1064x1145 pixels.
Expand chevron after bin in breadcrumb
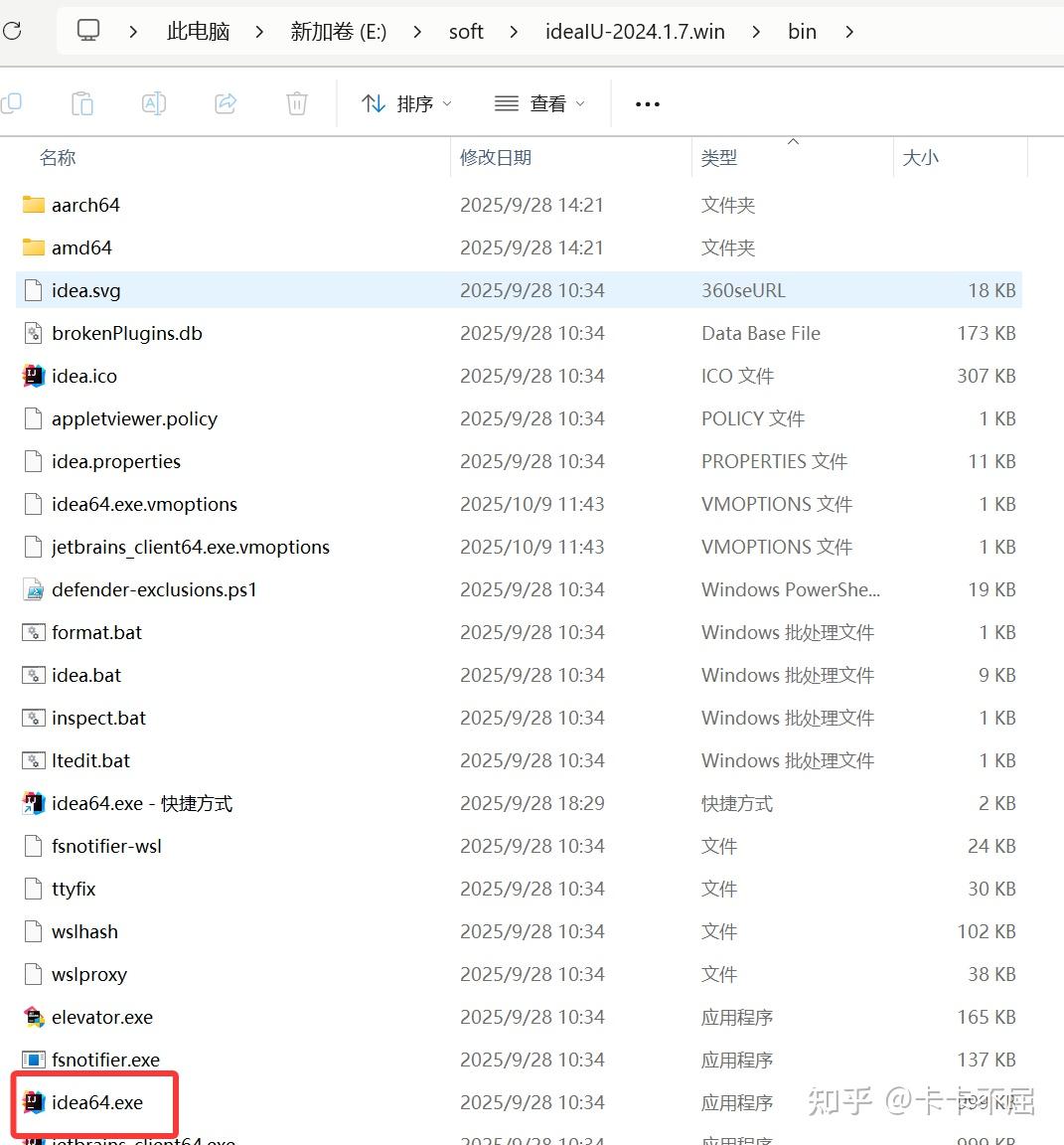click(849, 32)
